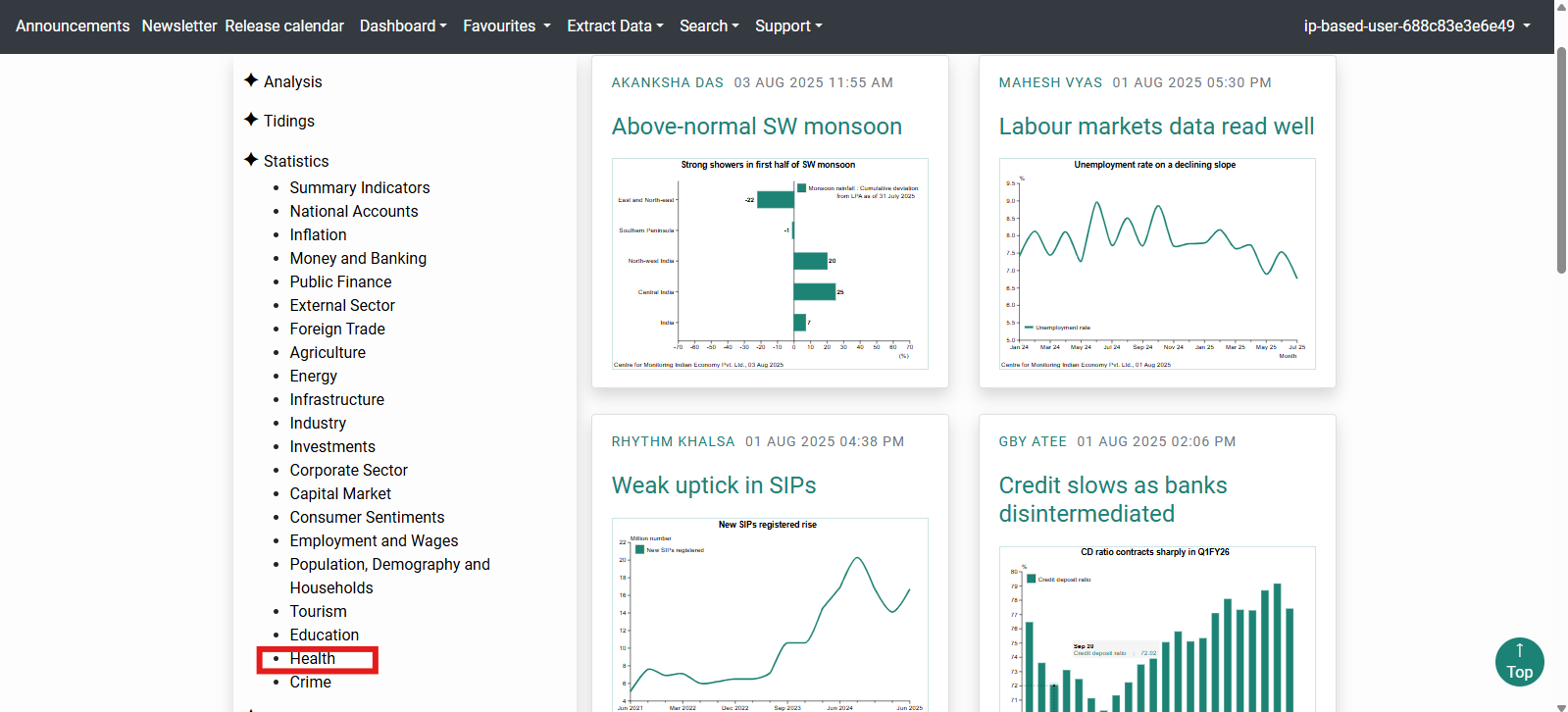Click the unemployment rate chart thumbnail
The image size is (1568, 712).
[1157, 263]
